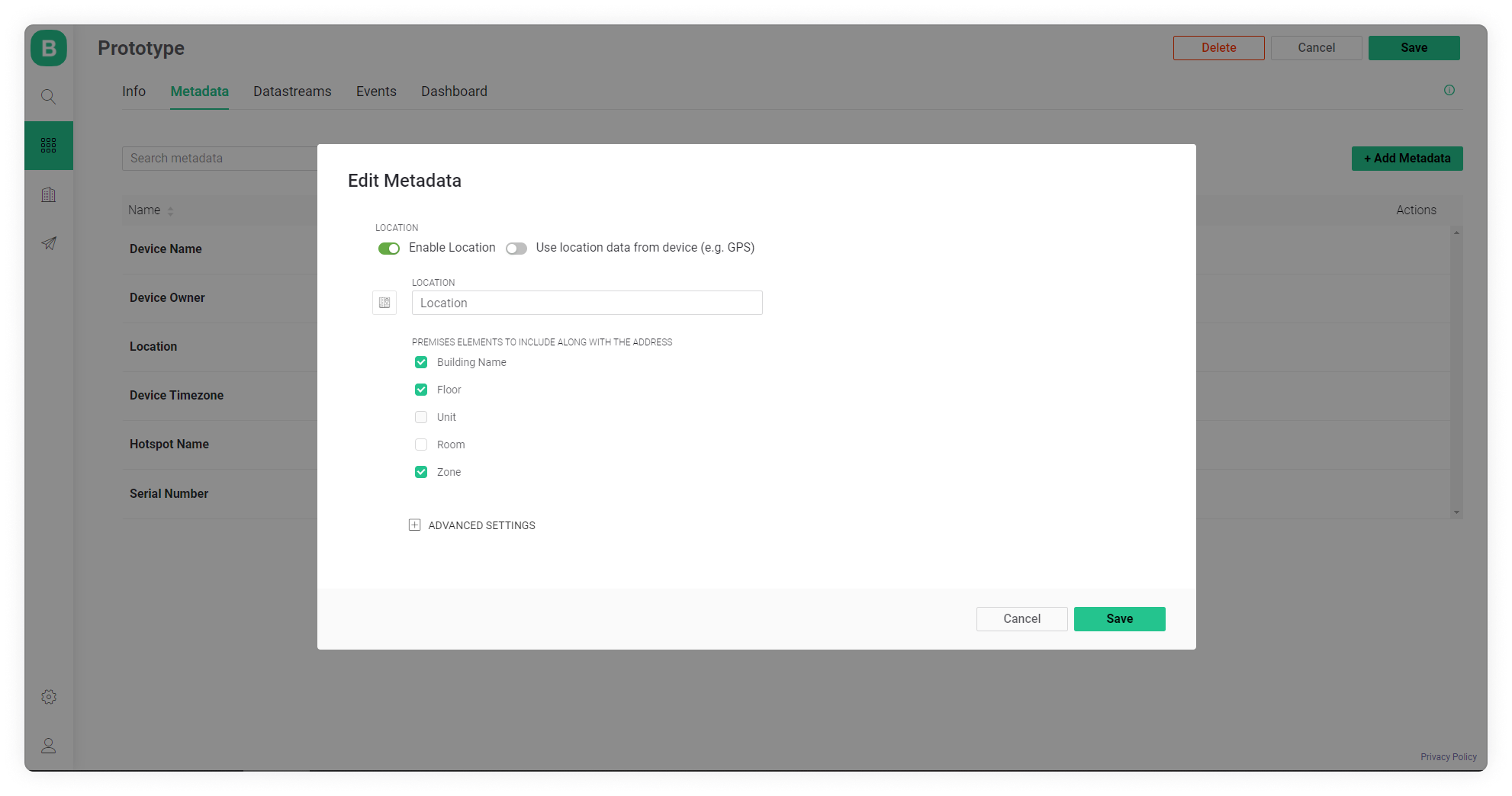Disable the Enable Location toggle

[x=389, y=249]
